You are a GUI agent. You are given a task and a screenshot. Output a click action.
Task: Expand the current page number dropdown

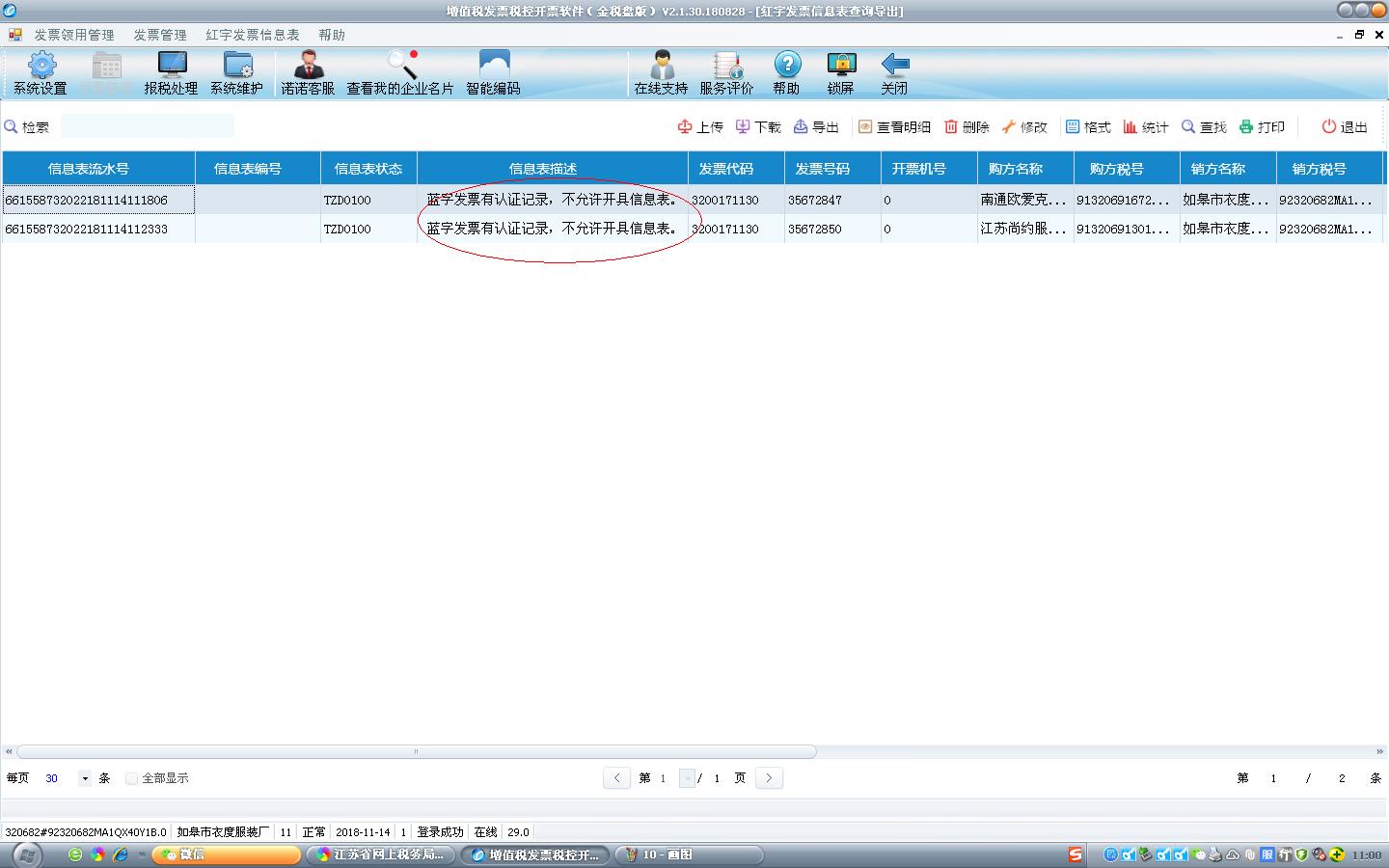coord(688,778)
